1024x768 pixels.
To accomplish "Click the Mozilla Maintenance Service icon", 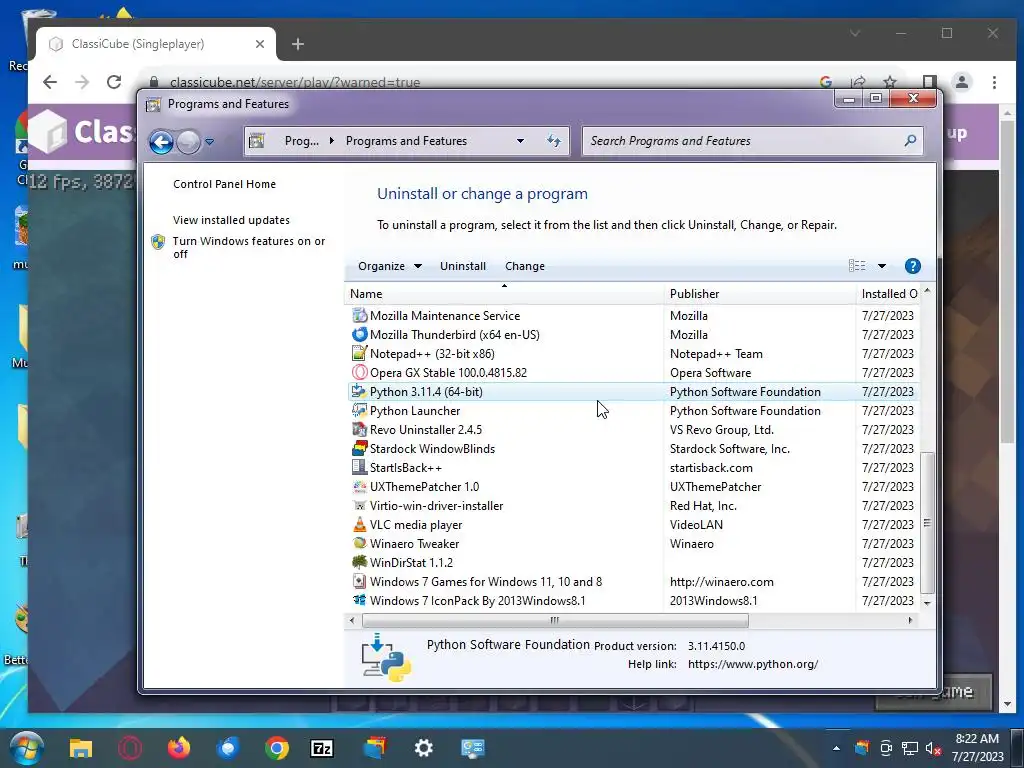I will point(359,315).
